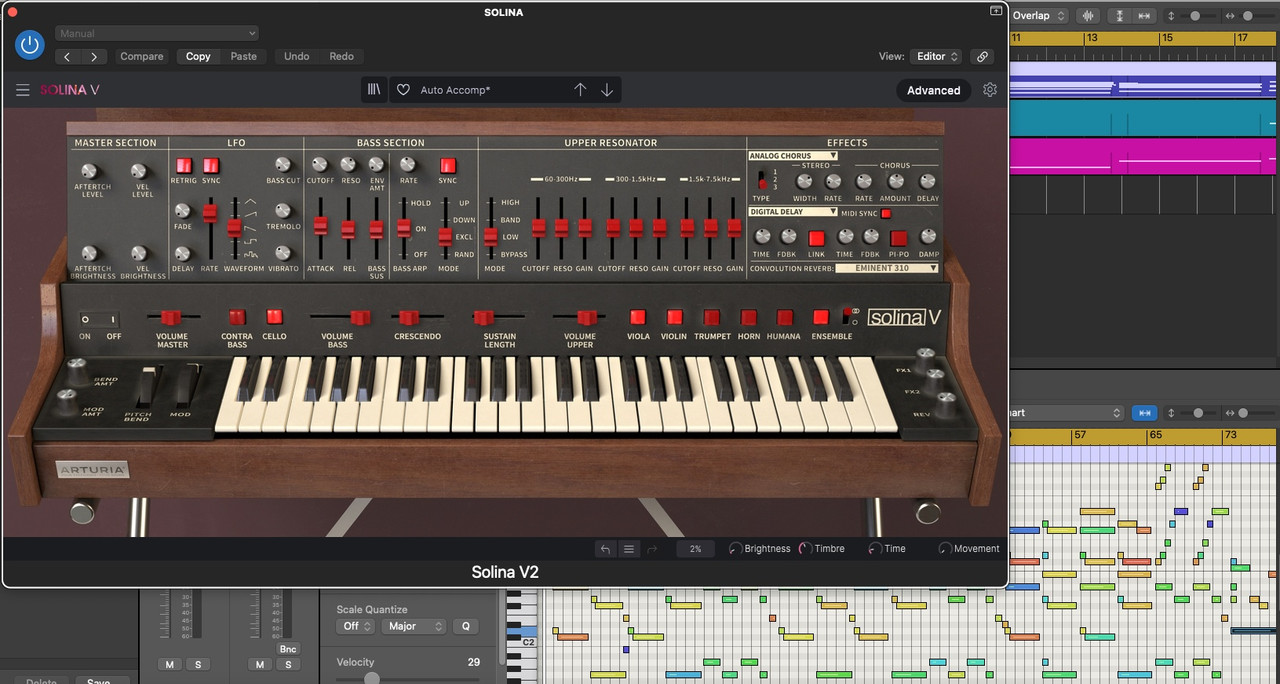Toggle the Viola voice switch
1280x684 pixels.
638,317
